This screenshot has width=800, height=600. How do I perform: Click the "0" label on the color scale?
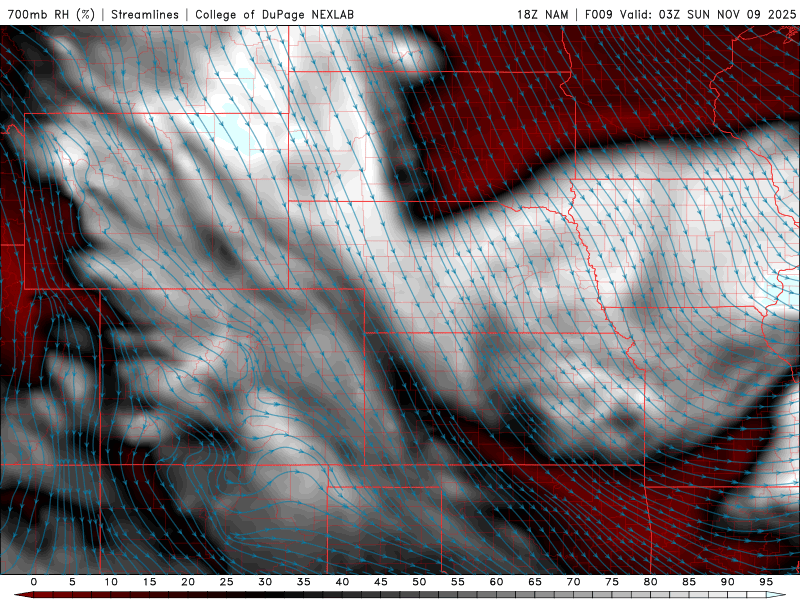34,582
